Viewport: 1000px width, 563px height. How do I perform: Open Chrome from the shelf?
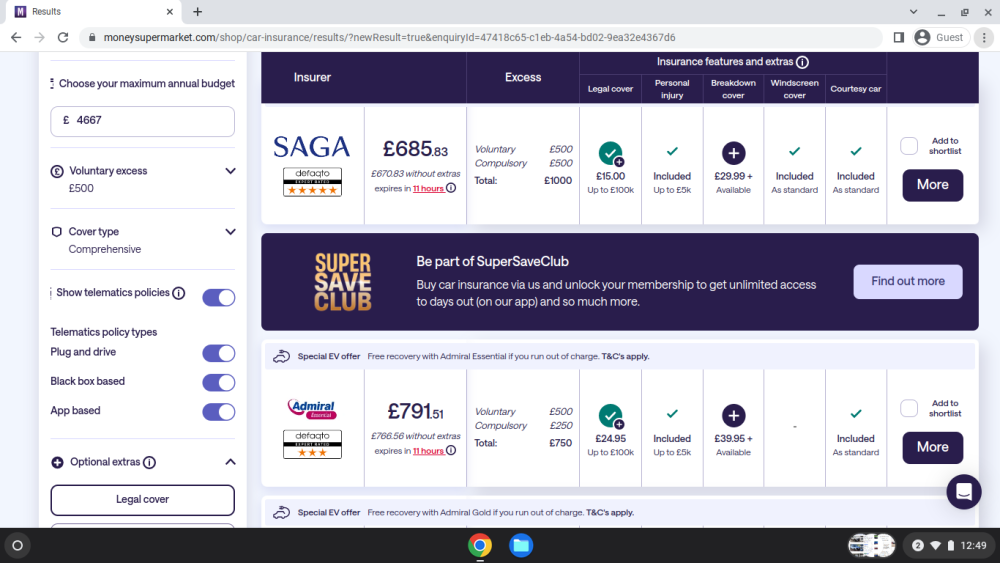click(480, 546)
